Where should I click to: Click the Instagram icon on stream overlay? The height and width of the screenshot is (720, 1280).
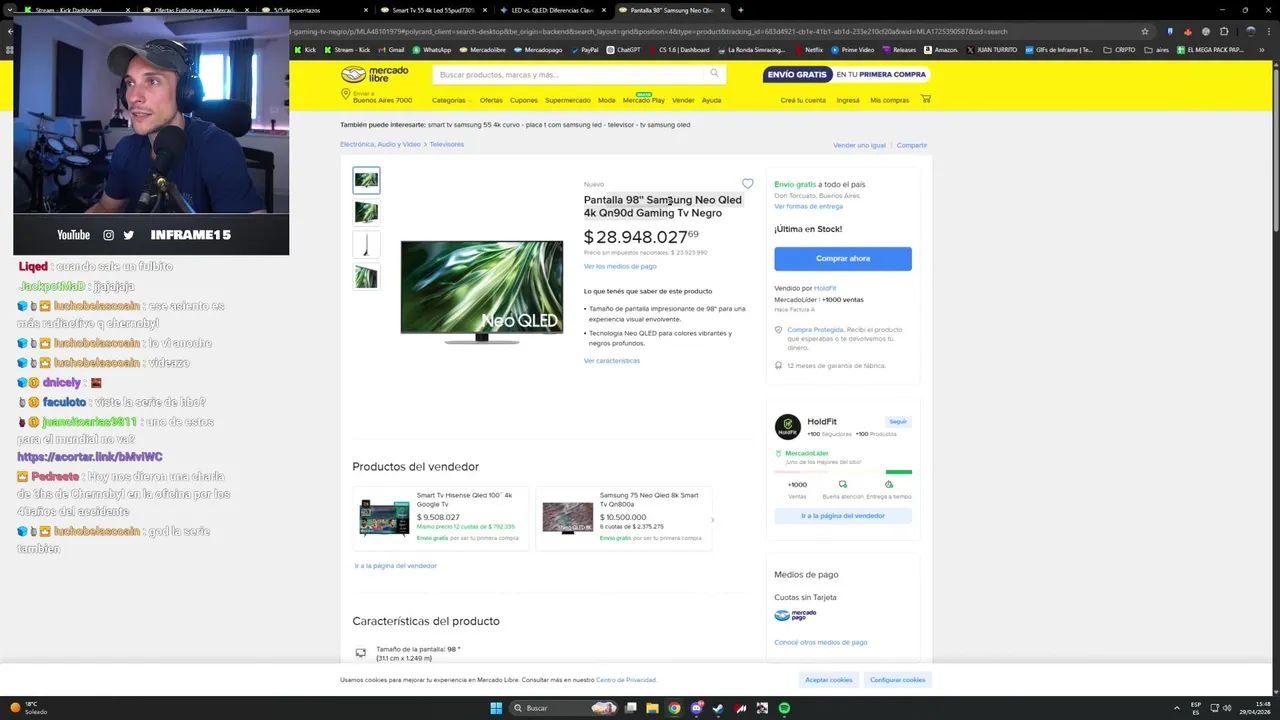pos(108,235)
